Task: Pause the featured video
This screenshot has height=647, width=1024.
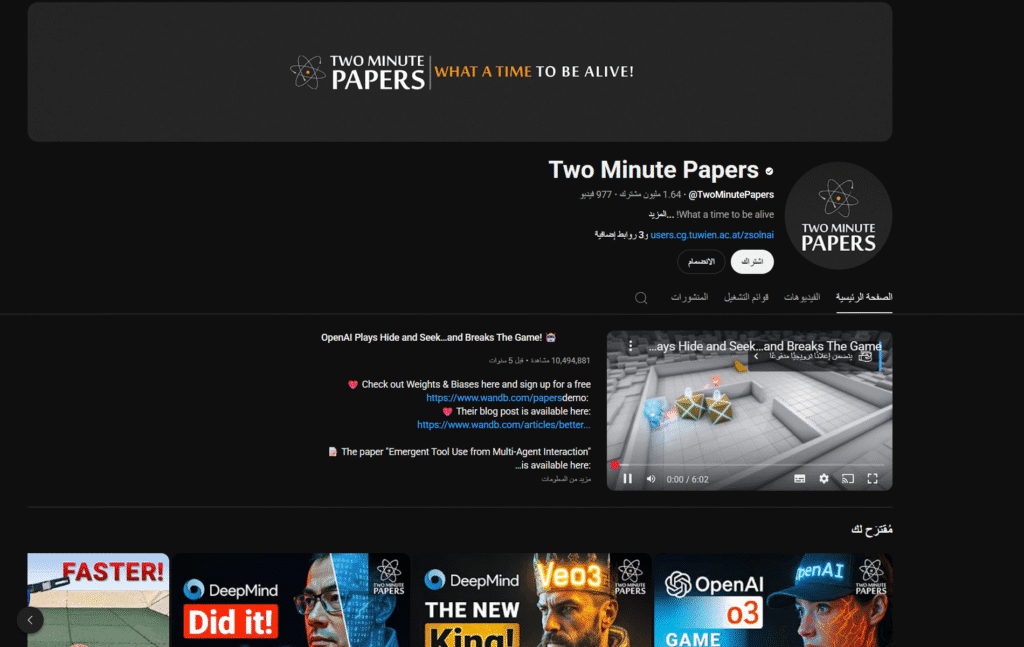Action: tap(628, 479)
